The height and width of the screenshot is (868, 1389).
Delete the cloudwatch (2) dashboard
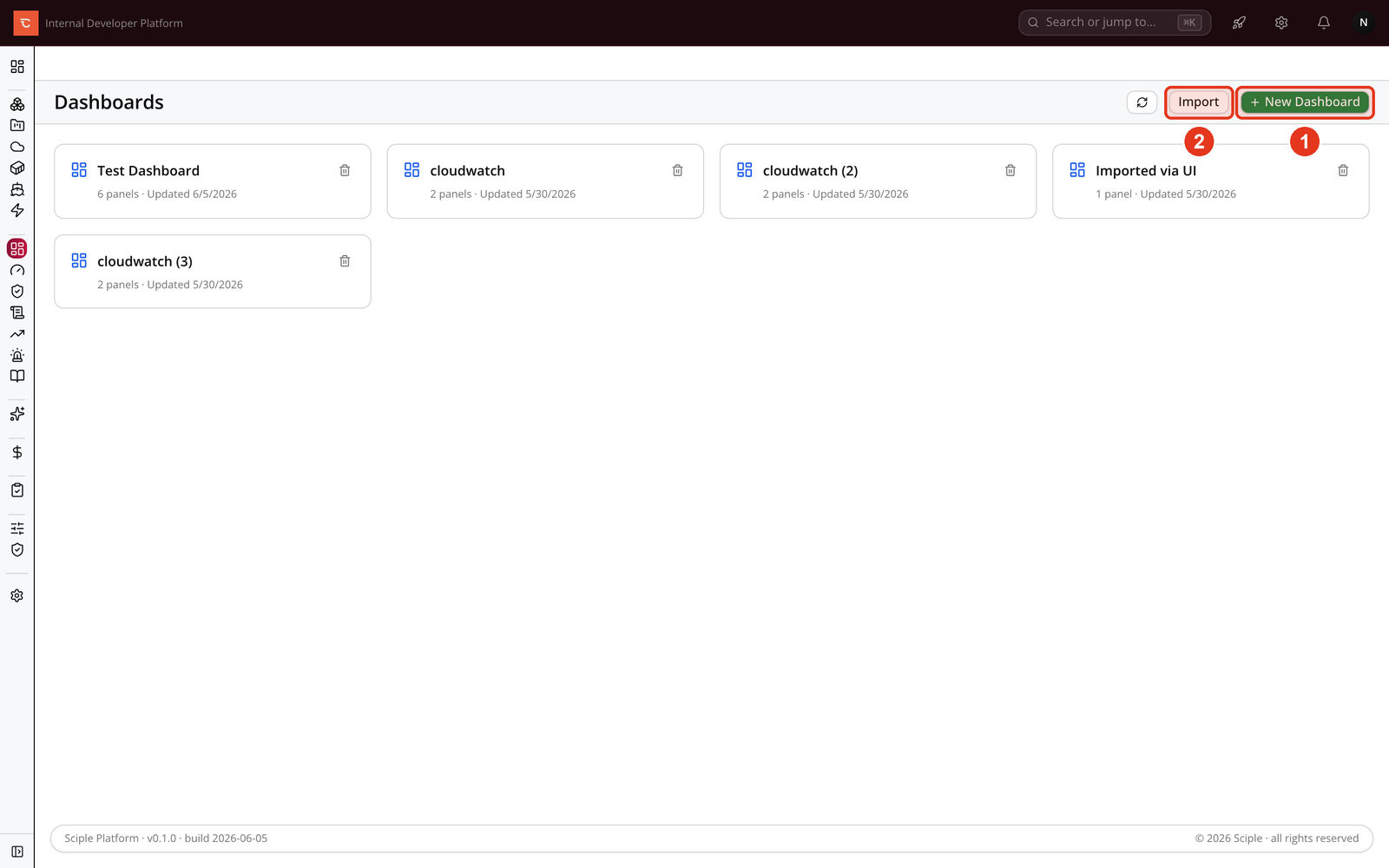tap(1010, 171)
